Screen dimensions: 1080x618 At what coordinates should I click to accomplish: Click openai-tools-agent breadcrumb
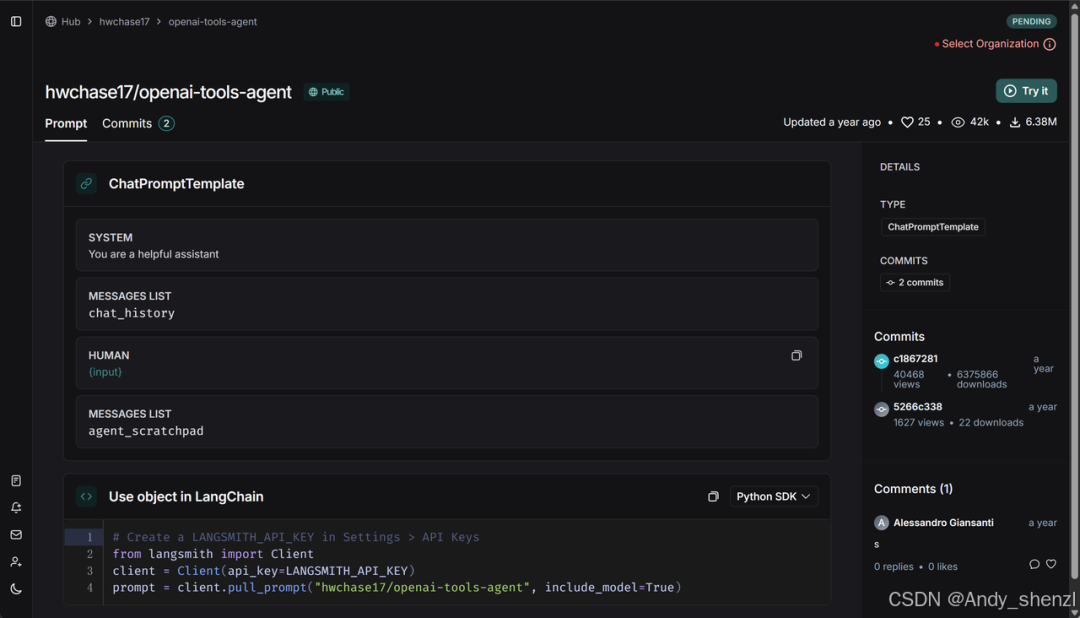(212, 21)
